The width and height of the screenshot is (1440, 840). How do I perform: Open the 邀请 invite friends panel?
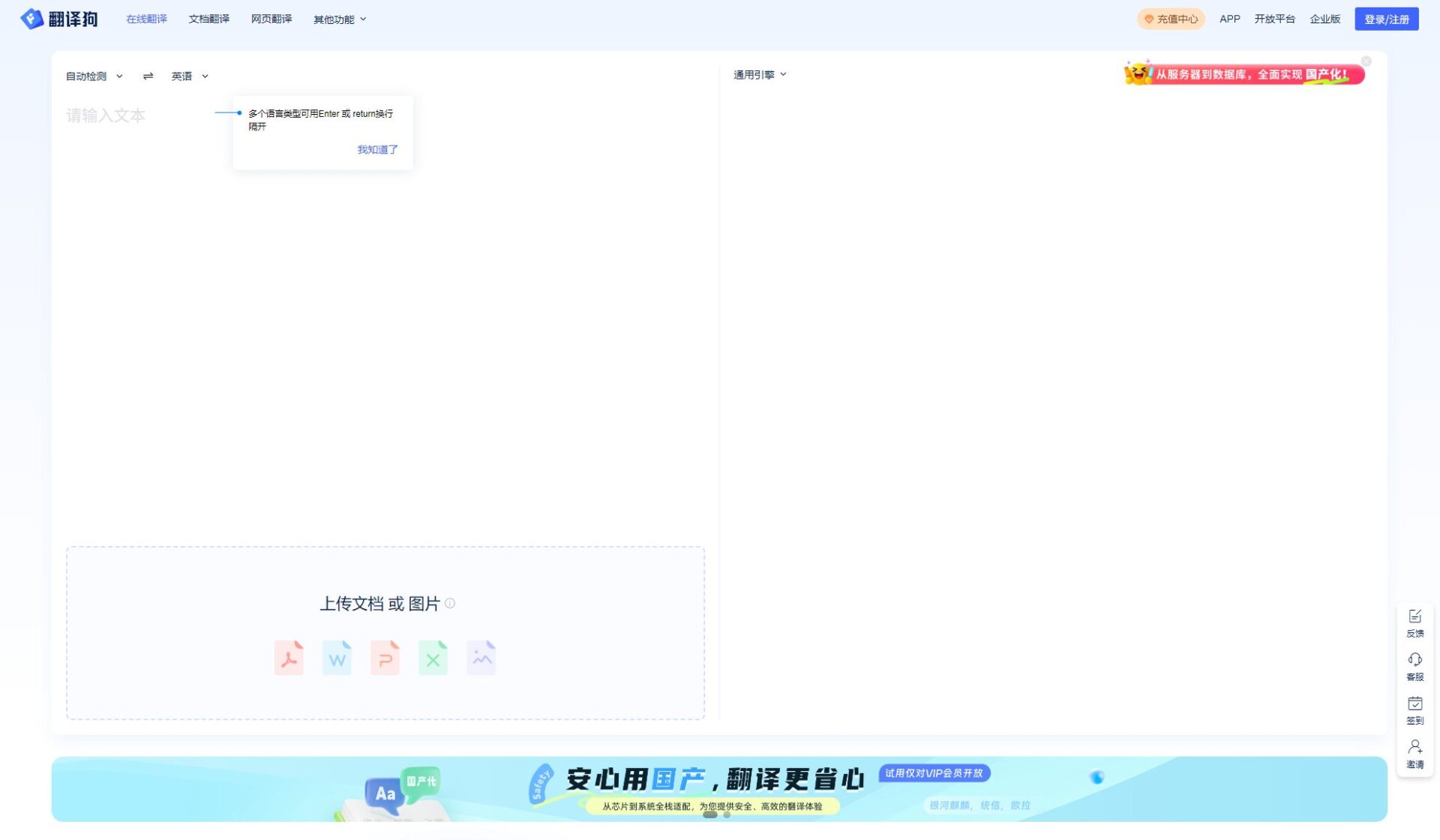(1414, 752)
